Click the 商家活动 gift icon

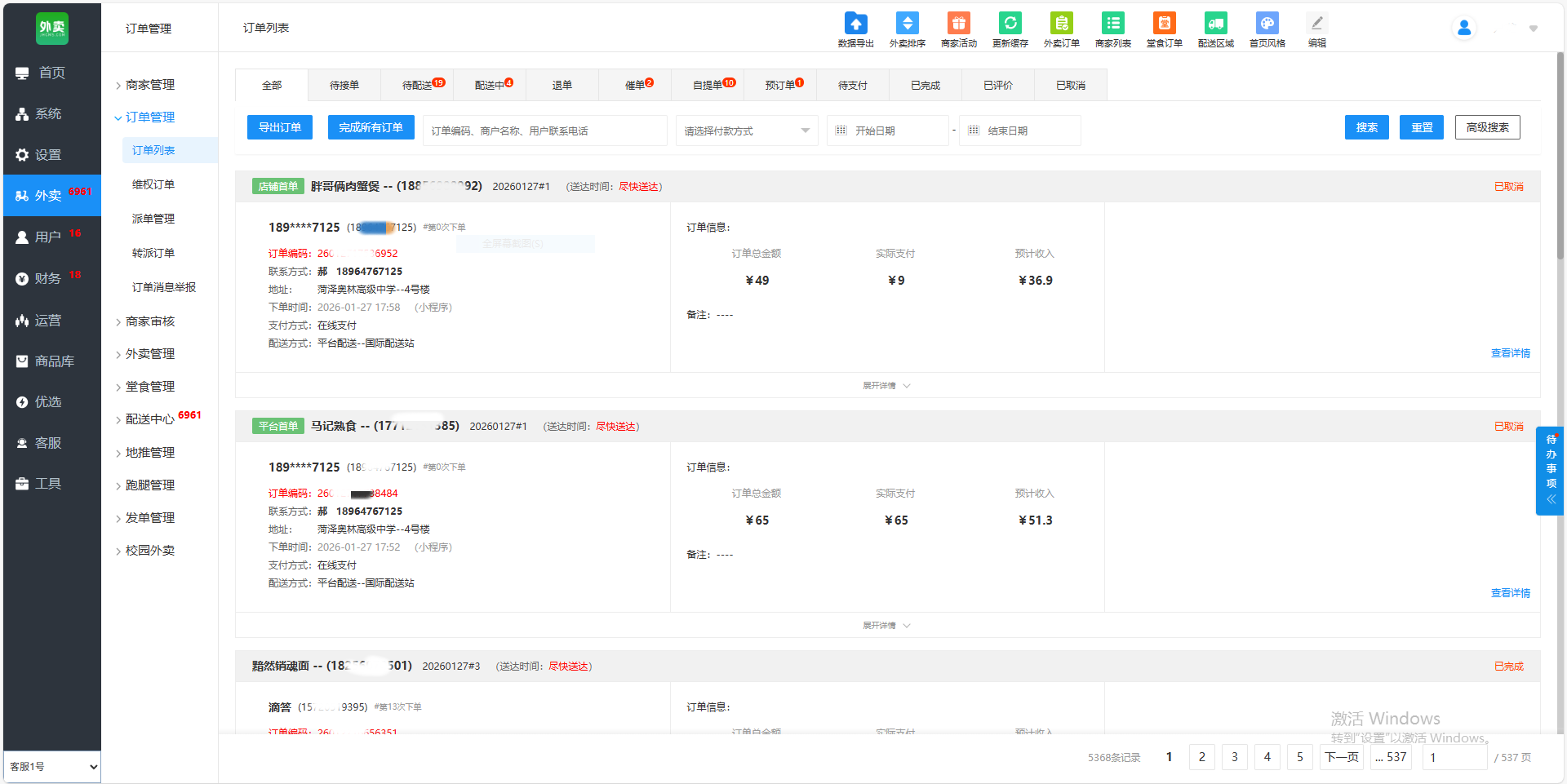pyautogui.click(x=958, y=24)
